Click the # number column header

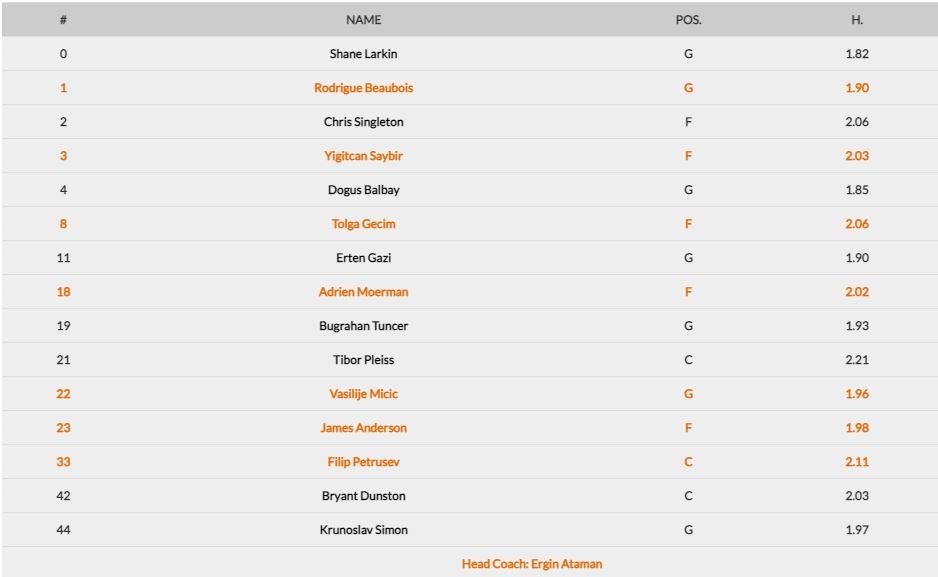(x=64, y=20)
